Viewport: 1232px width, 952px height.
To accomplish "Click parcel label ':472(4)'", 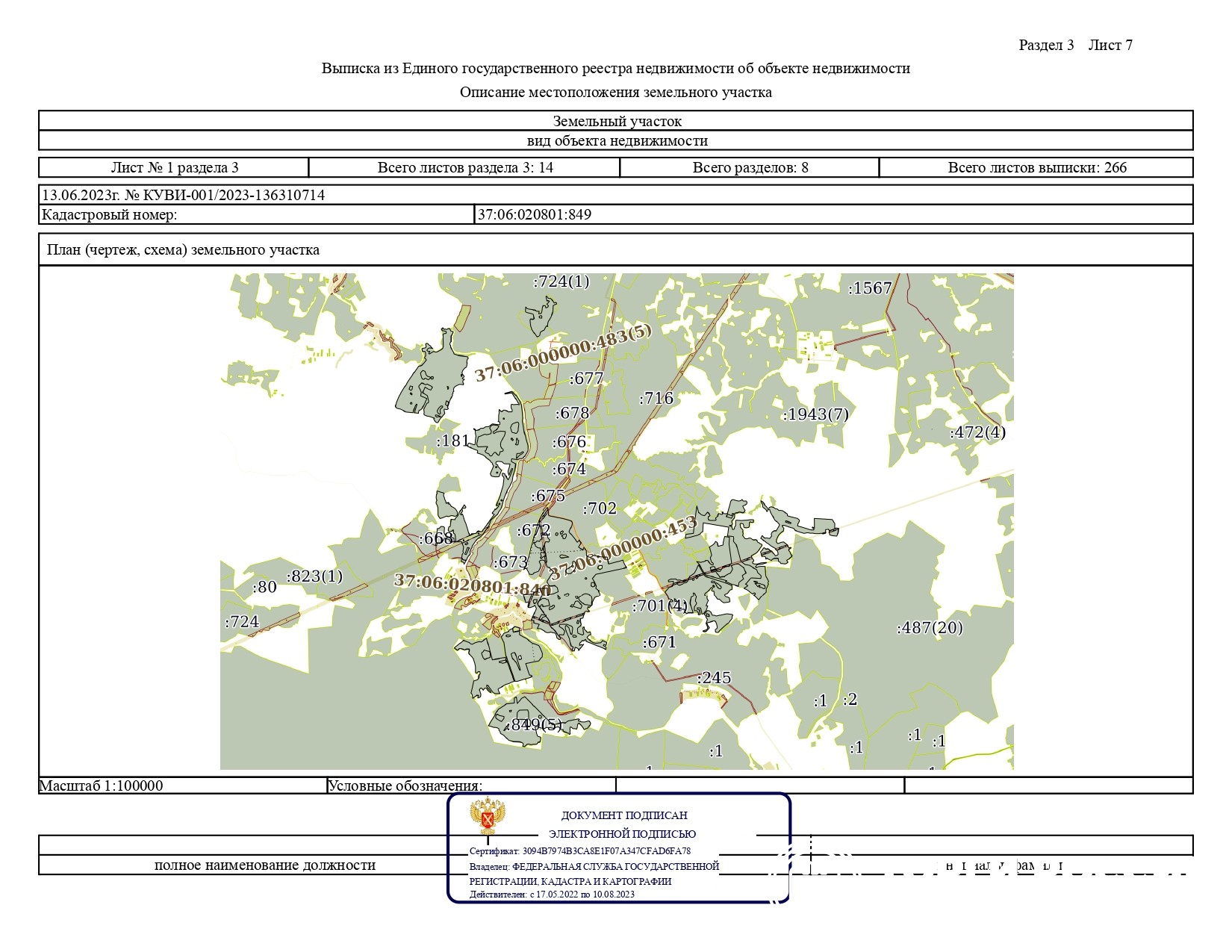I will [977, 432].
